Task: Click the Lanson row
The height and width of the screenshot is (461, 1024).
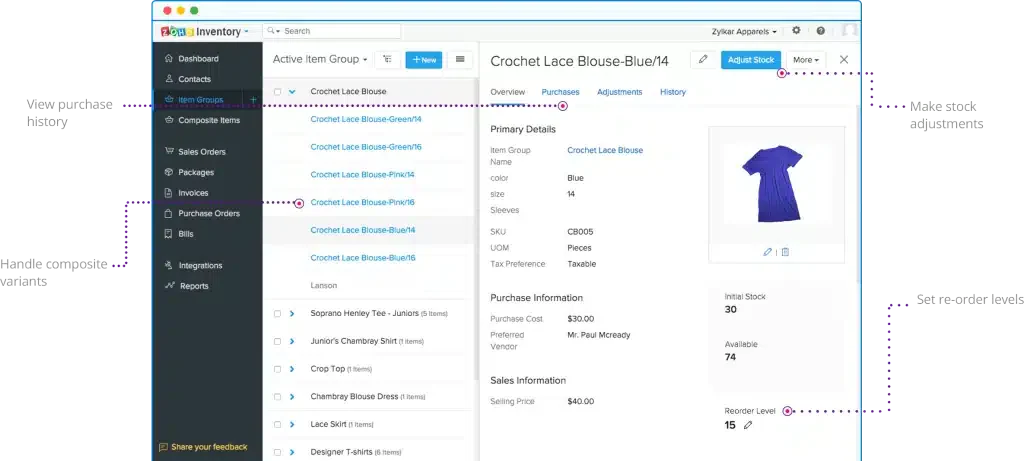Action: 323,286
